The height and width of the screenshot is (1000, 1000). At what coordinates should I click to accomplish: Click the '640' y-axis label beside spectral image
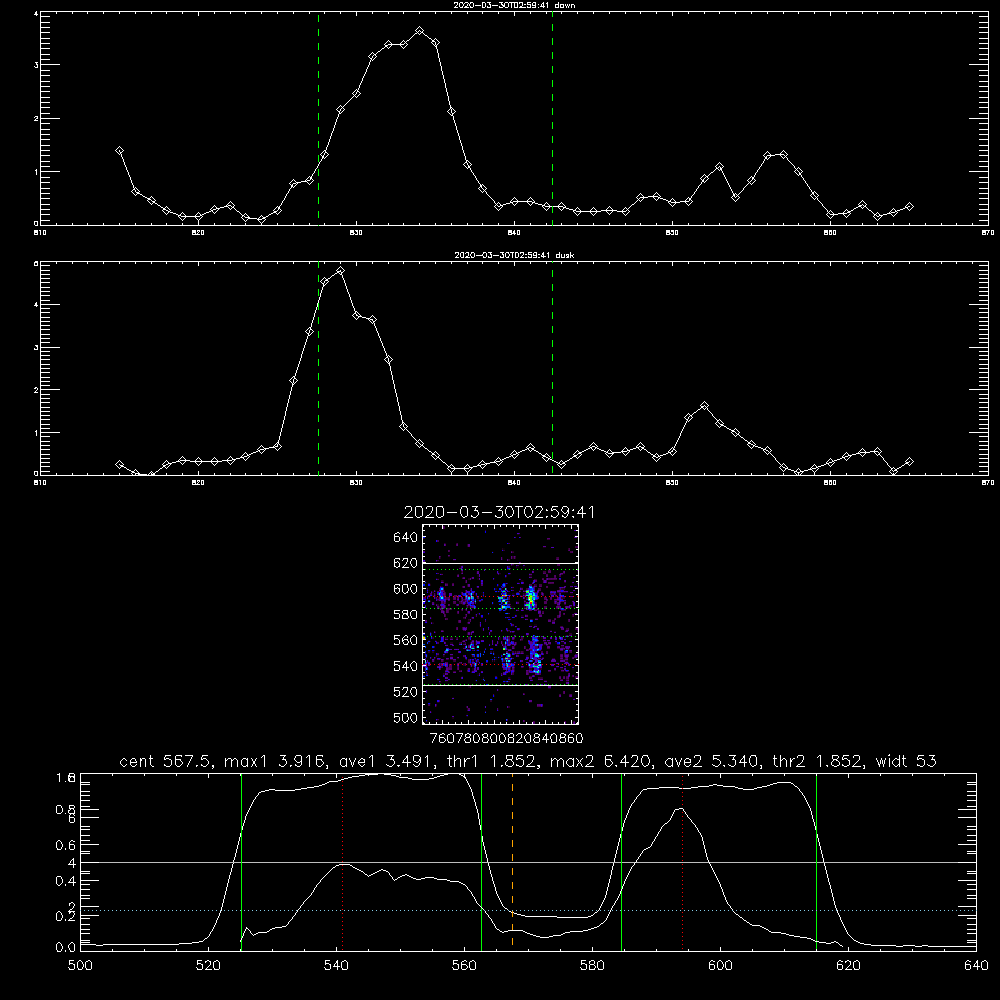[406, 537]
